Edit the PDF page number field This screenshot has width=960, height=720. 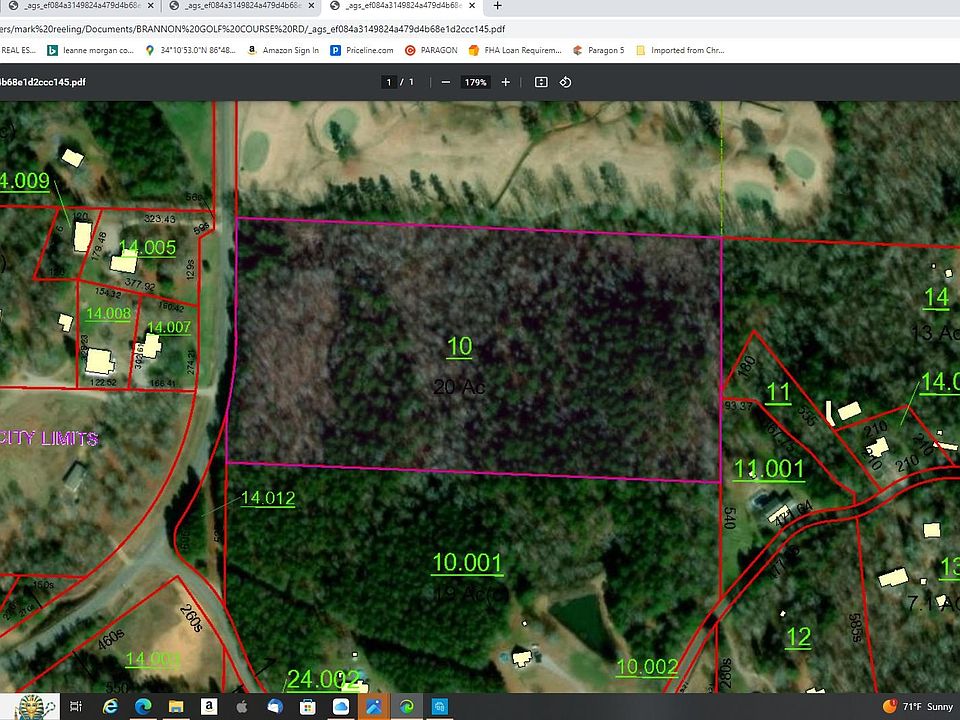click(389, 82)
